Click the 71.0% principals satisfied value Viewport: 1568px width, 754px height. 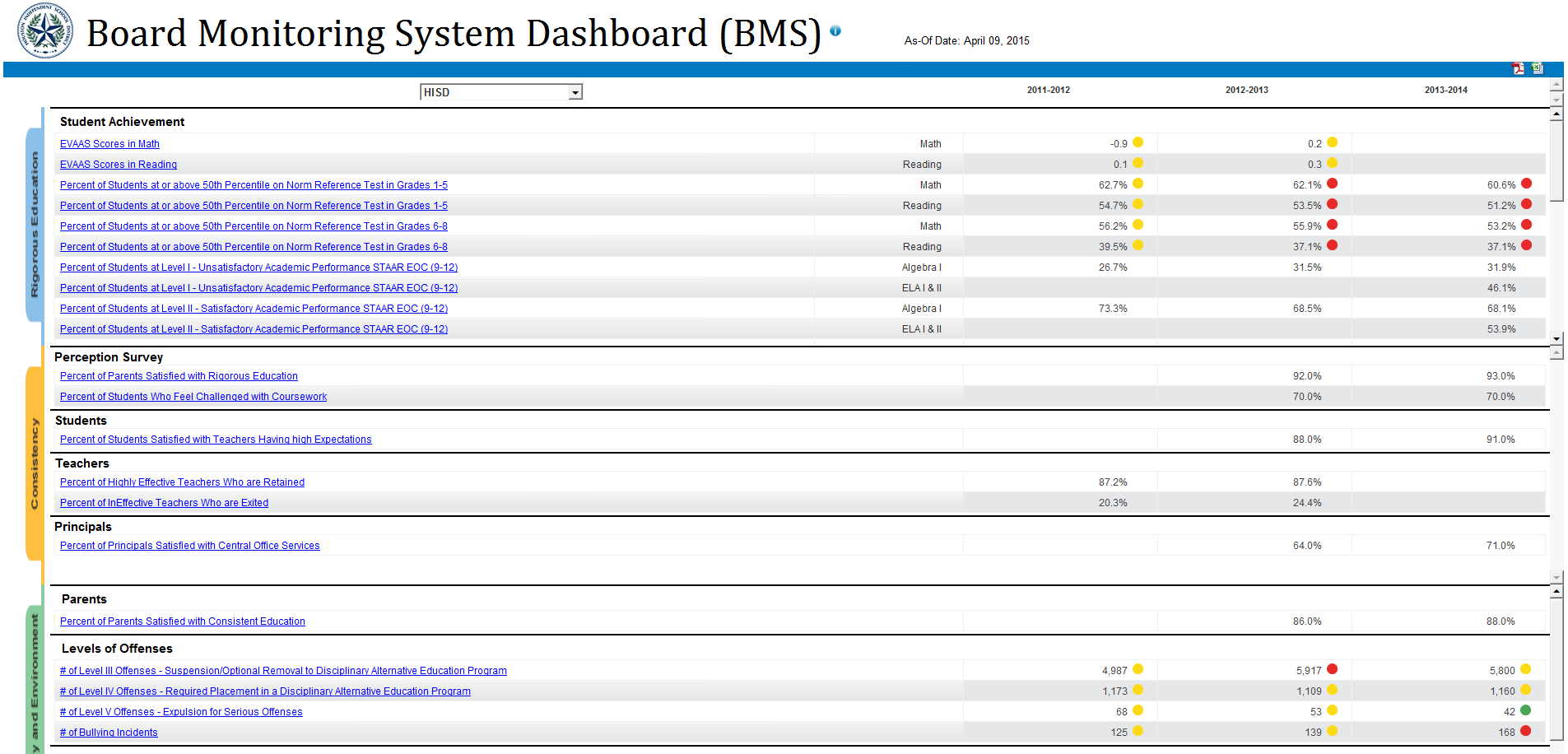1501,546
